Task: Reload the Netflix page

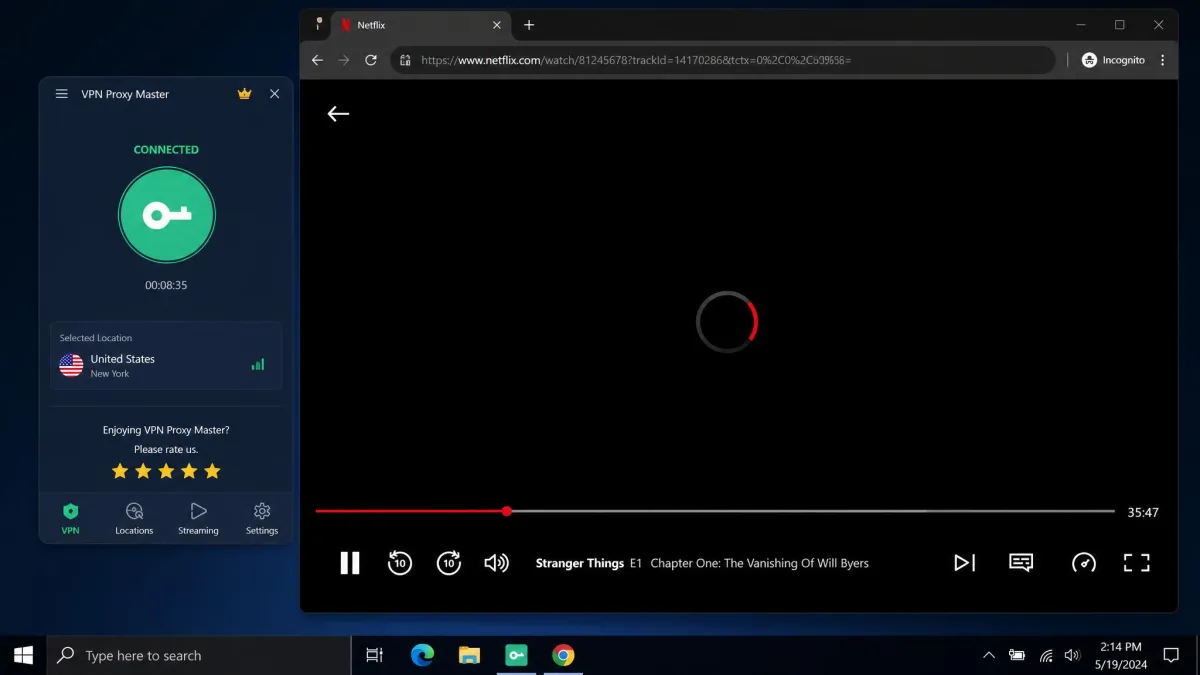Action: tap(371, 60)
